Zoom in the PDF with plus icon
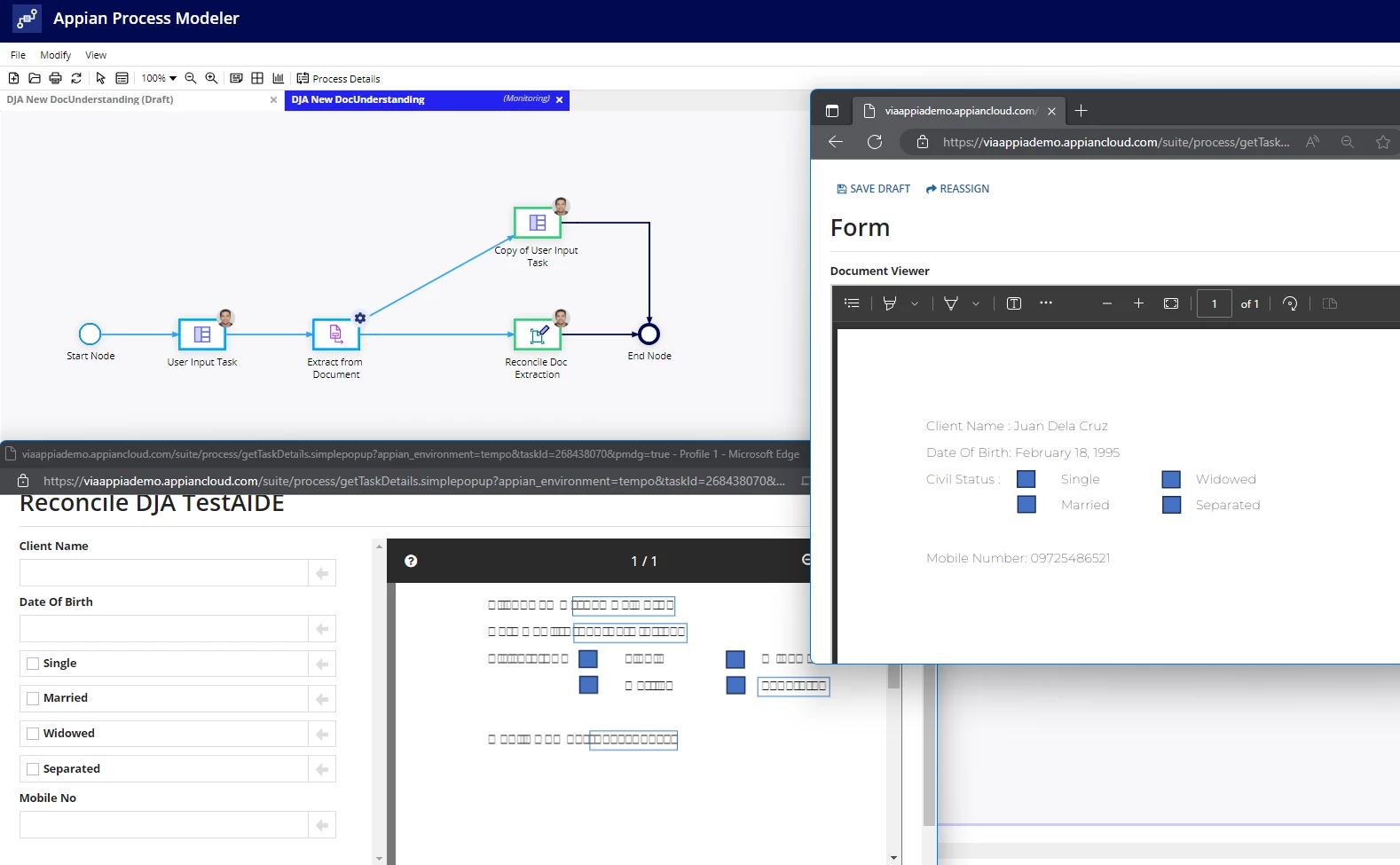The image size is (1400, 865). (1139, 303)
